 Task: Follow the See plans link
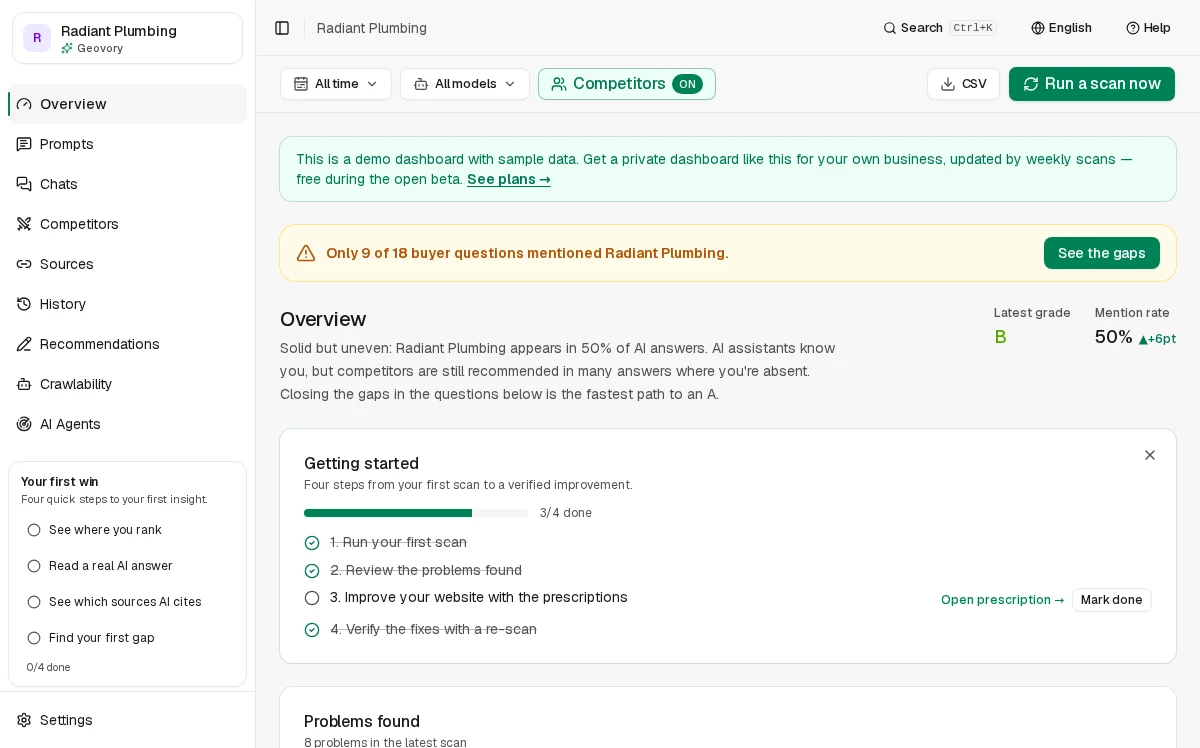[x=509, y=179]
